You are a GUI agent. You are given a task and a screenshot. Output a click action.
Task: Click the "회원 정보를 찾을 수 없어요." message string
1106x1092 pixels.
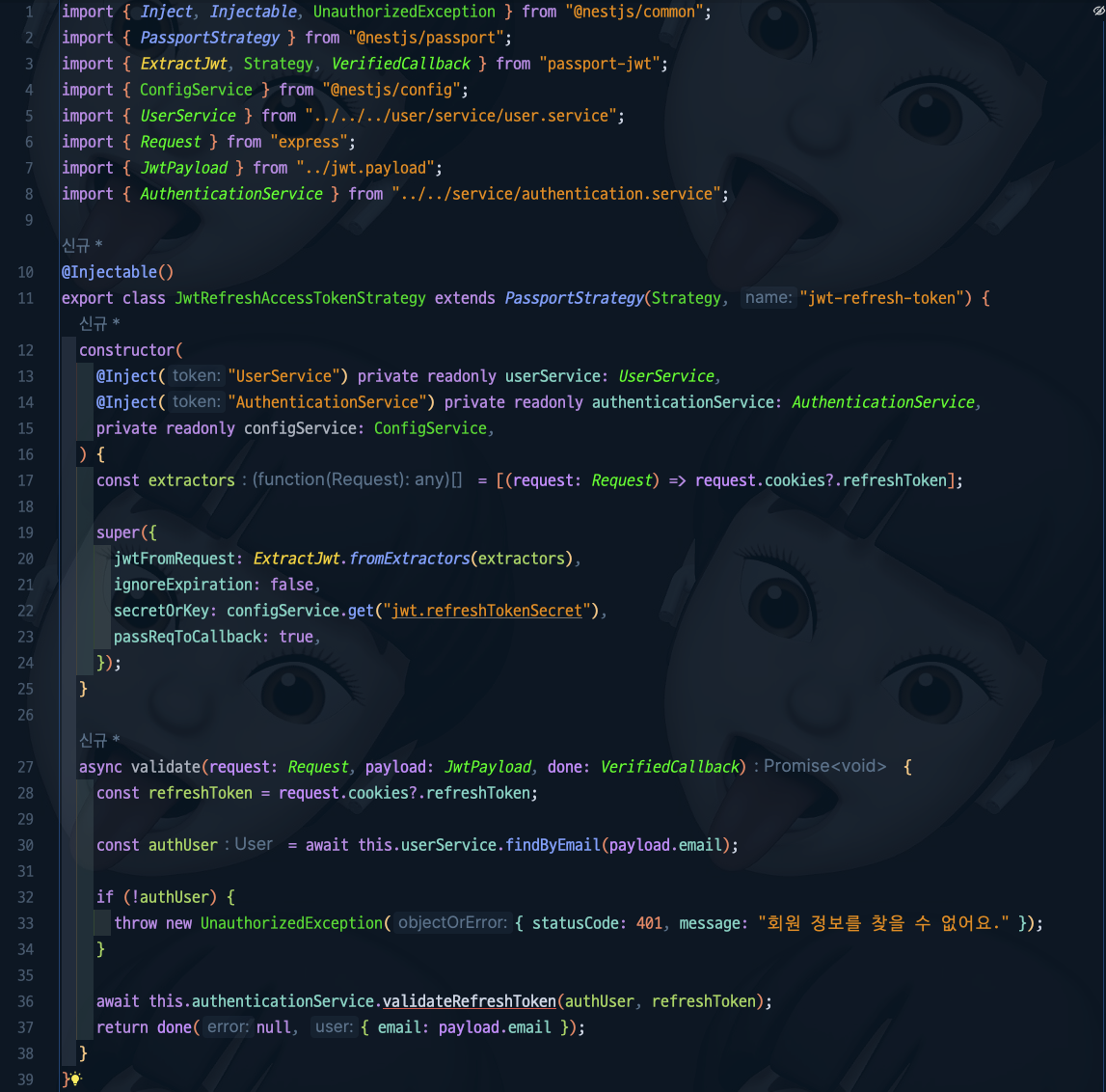(x=883, y=923)
